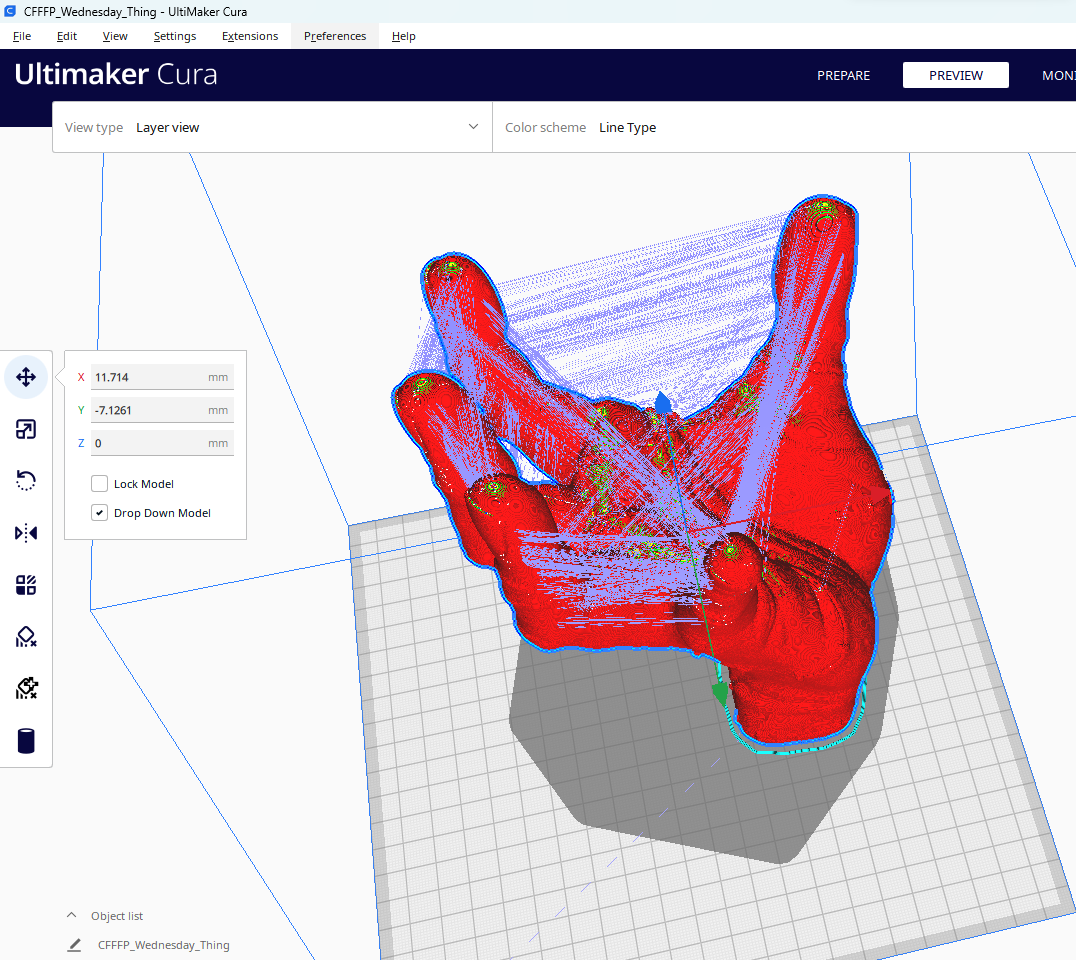Screen dimensions: 1076x960
Task: Collapse the Object list panel
Action: [71, 915]
